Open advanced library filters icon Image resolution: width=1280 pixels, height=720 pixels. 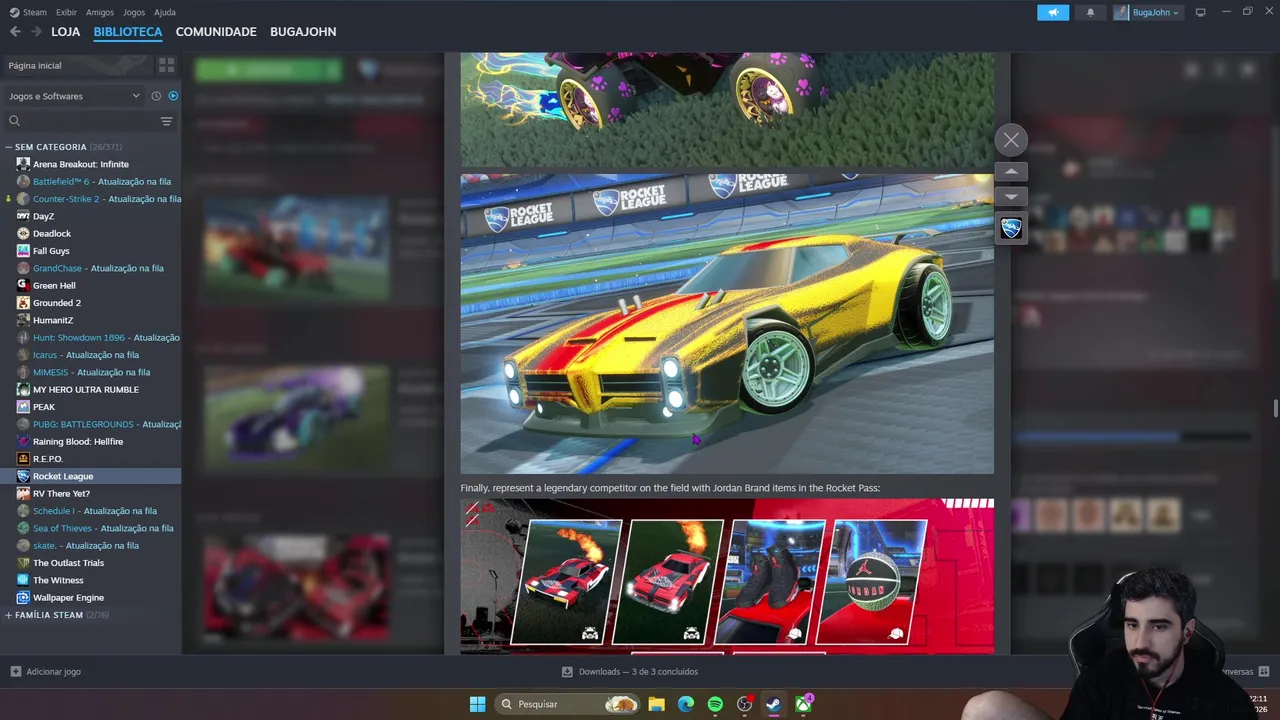167,121
